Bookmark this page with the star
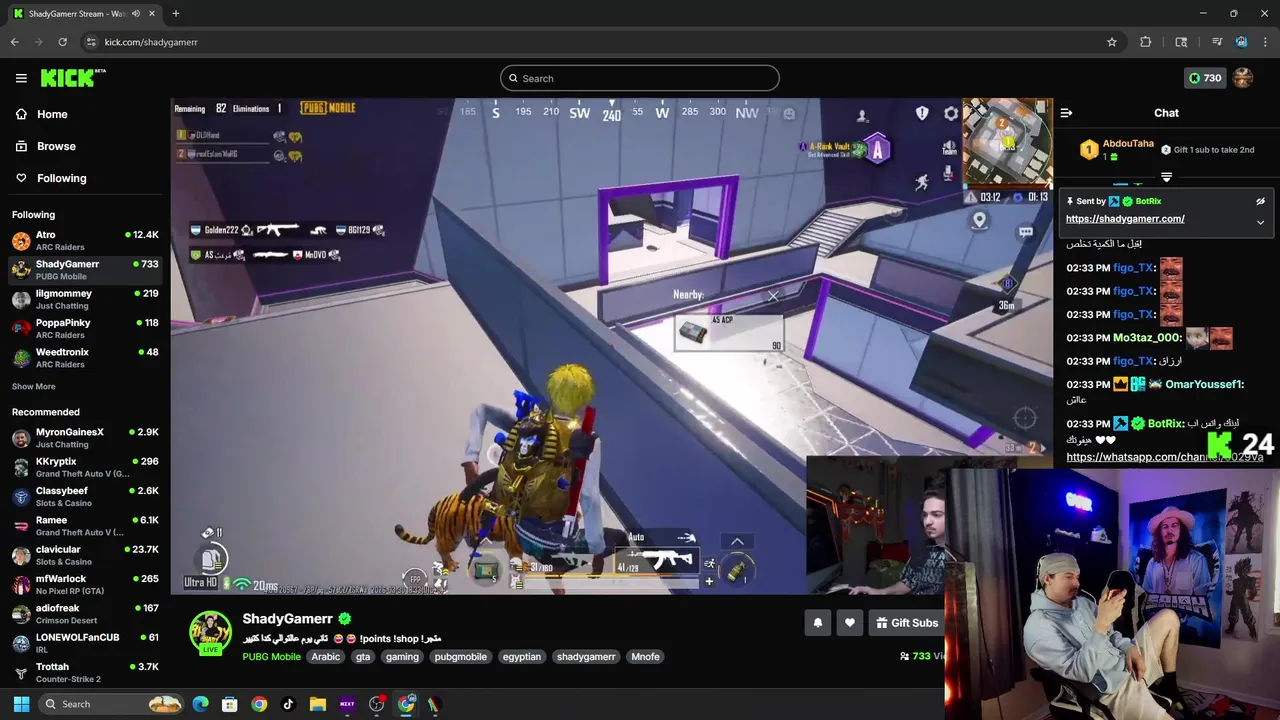The height and width of the screenshot is (720, 1280). [x=1111, y=42]
